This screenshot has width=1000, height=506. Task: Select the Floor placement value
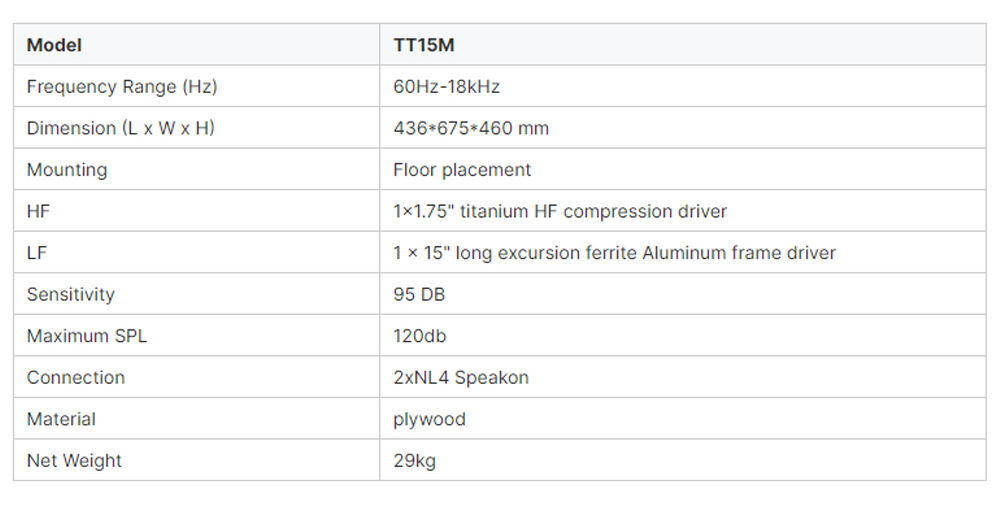coord(462,170)
